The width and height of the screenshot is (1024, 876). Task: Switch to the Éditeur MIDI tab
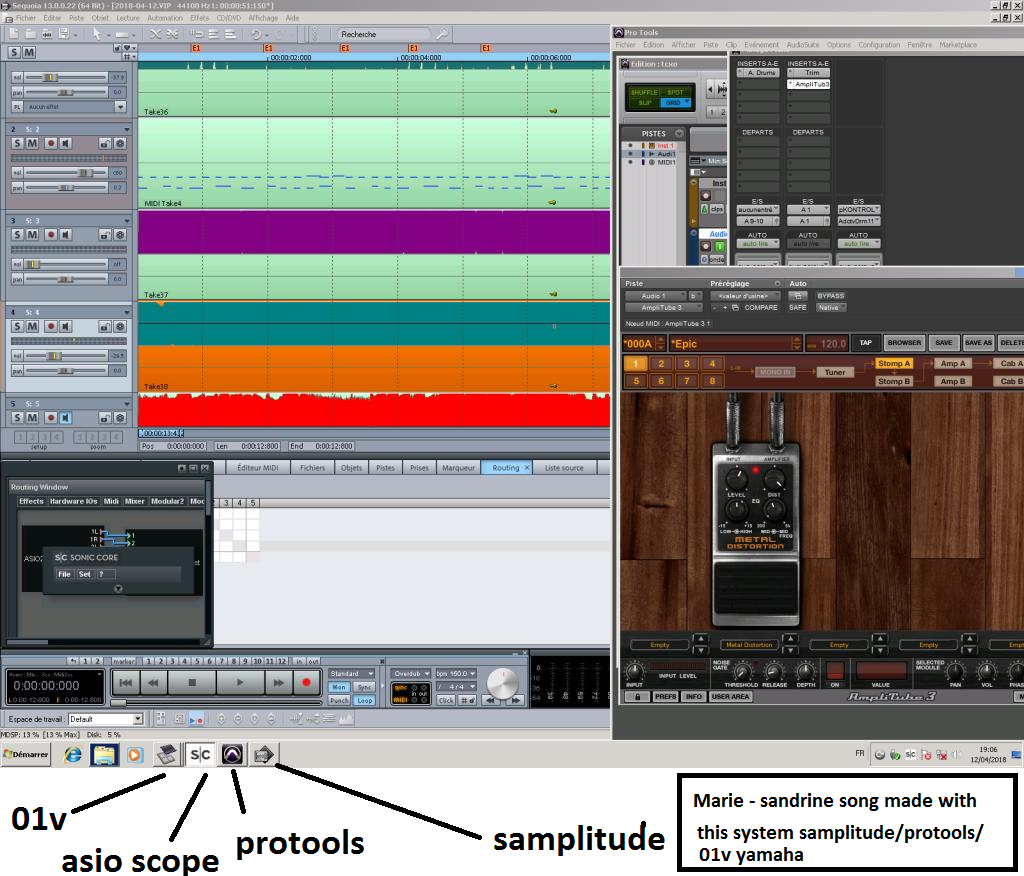(257, 468)
